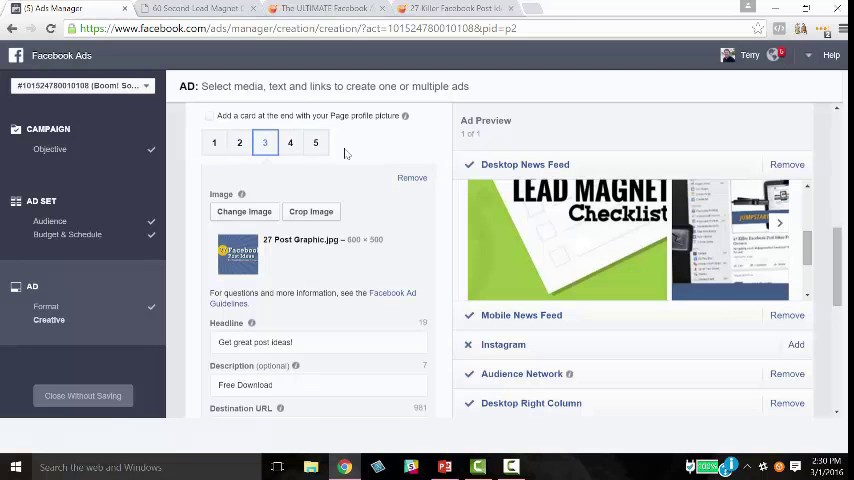This screenshot has width=854, height=480.
Task: Click the Ad section monitor icon
Action: click(16, 287)
